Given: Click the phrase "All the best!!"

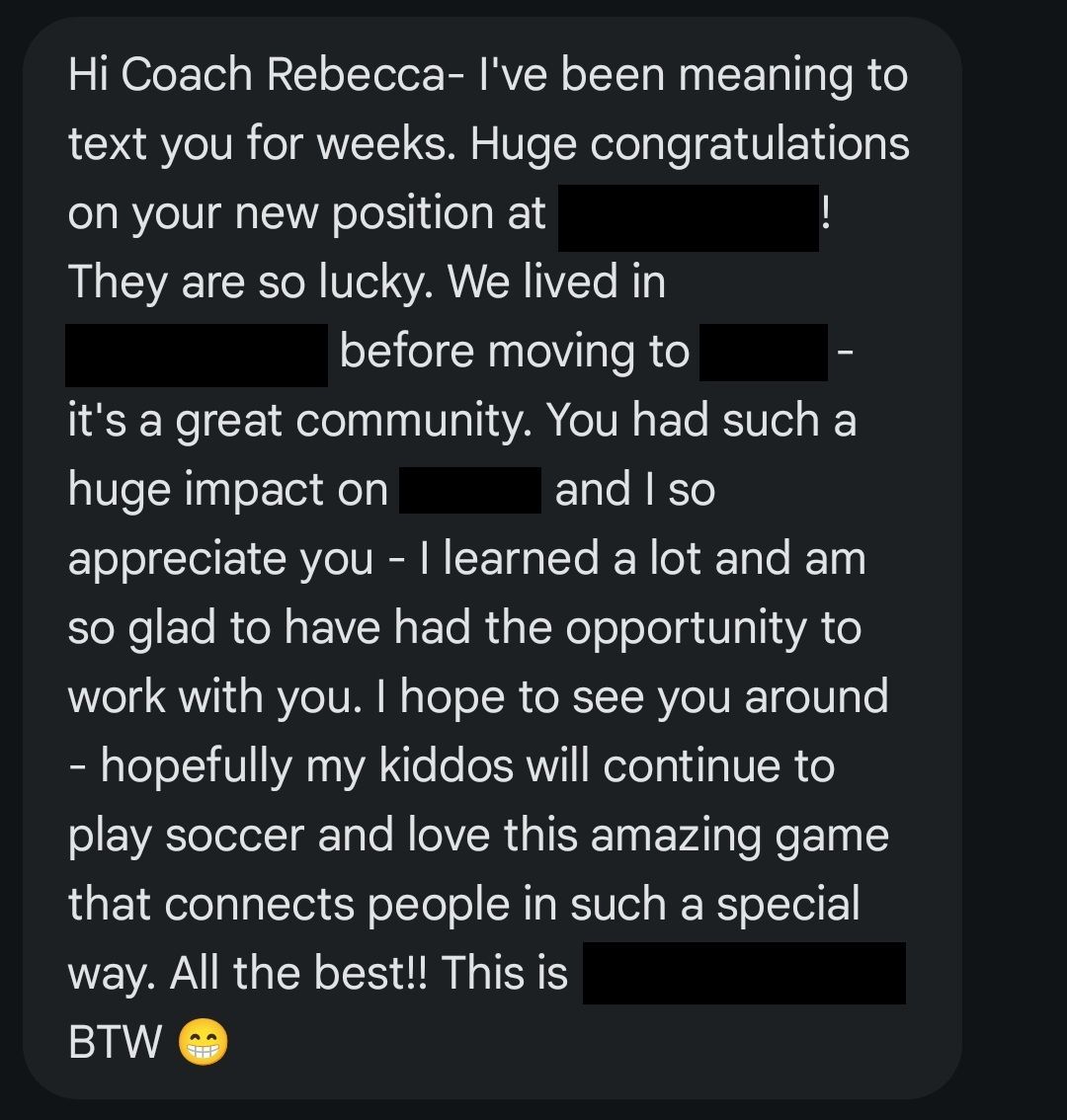Looking at the screenshot, I should click(x=298, y=974).
